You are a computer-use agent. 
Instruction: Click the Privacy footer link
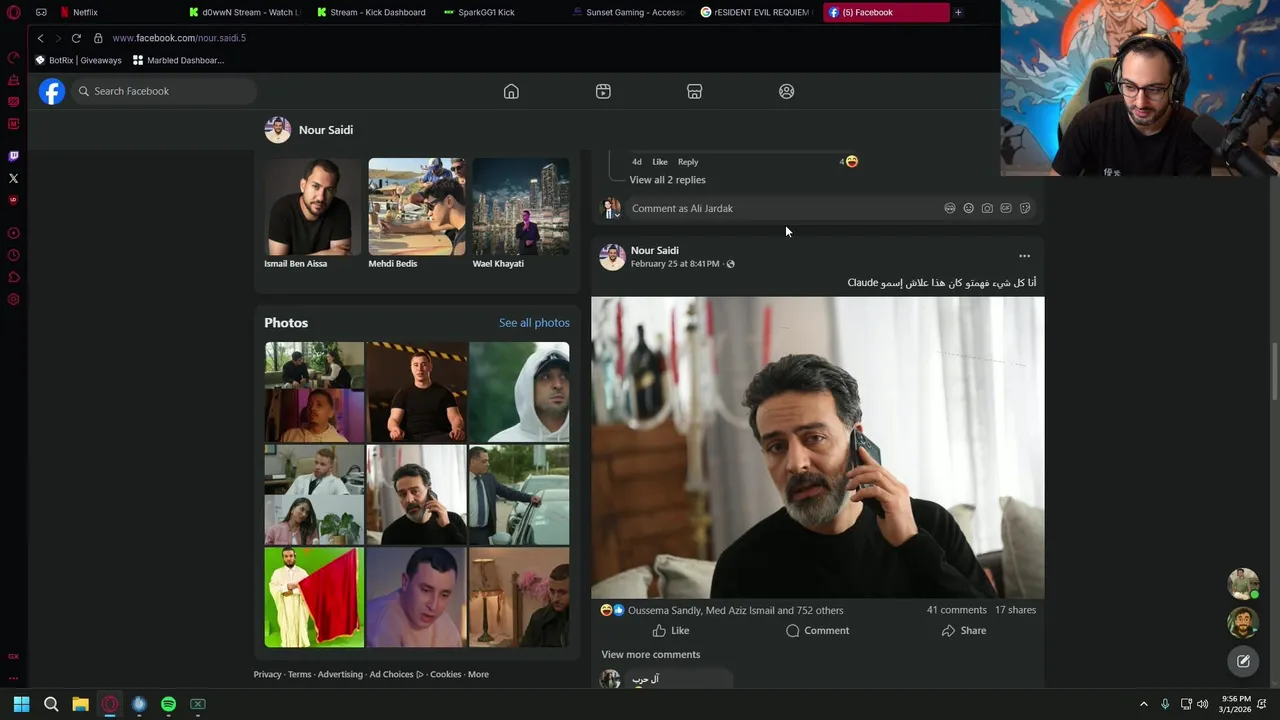pos(267,674)
